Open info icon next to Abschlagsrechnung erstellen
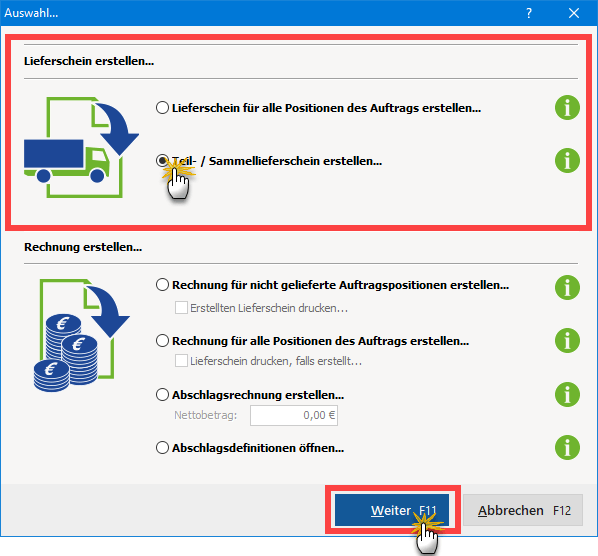Image resolution: width=598 pixels, height=556 pixels. pos(567,394)
